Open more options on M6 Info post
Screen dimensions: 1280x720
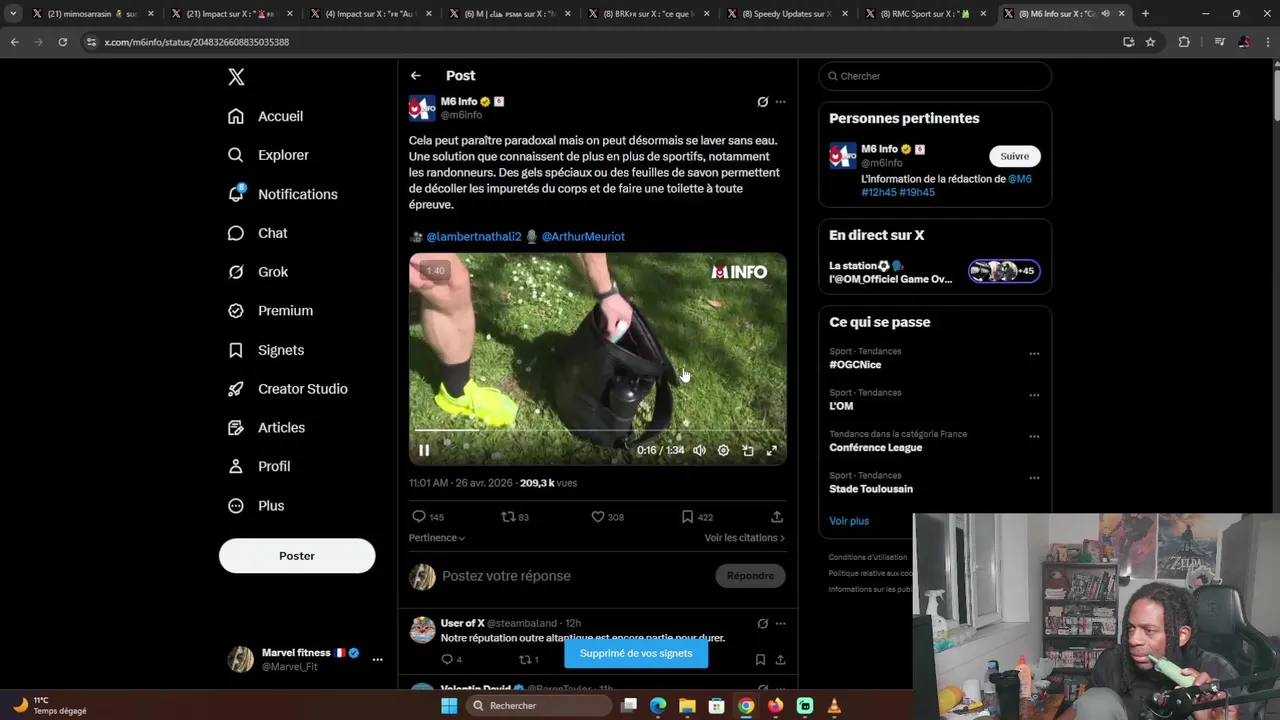(781, 102)
